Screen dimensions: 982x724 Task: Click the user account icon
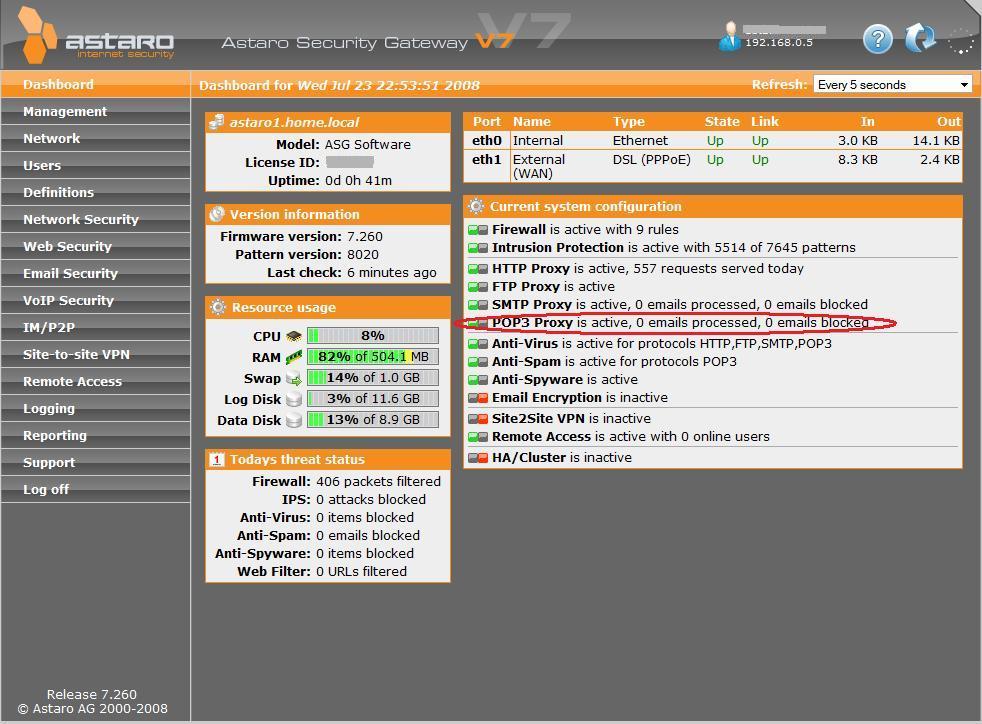click(730, 36)
